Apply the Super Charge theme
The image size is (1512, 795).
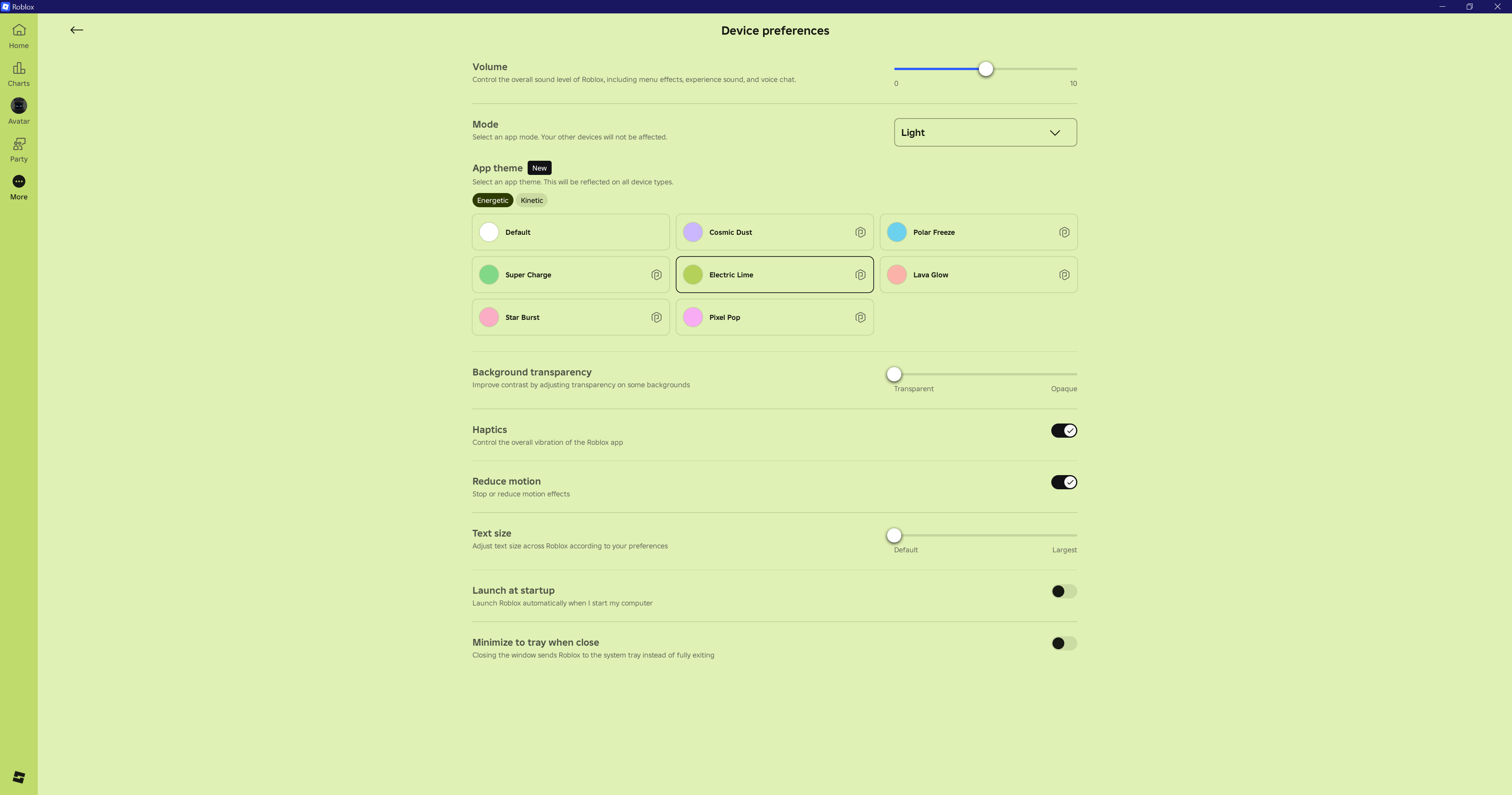[571, 275]
